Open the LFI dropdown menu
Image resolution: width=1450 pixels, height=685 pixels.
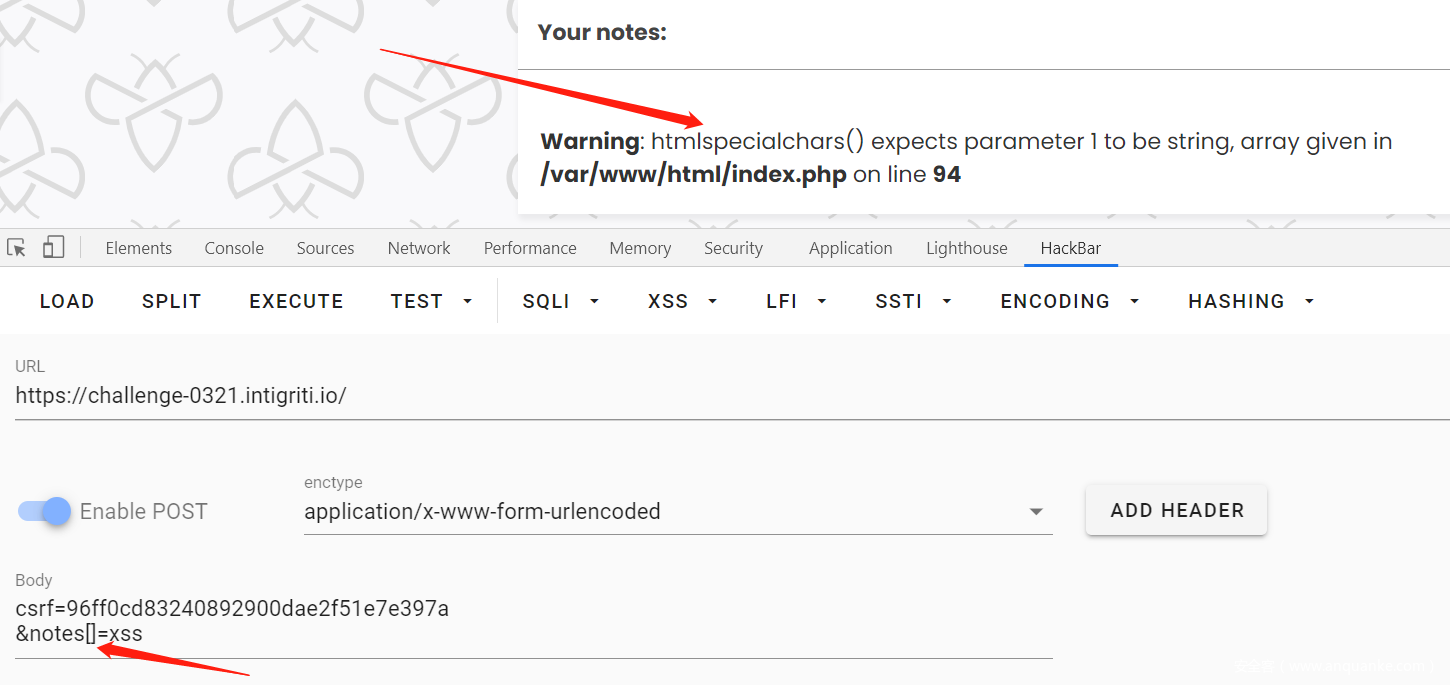pos(796,301)
